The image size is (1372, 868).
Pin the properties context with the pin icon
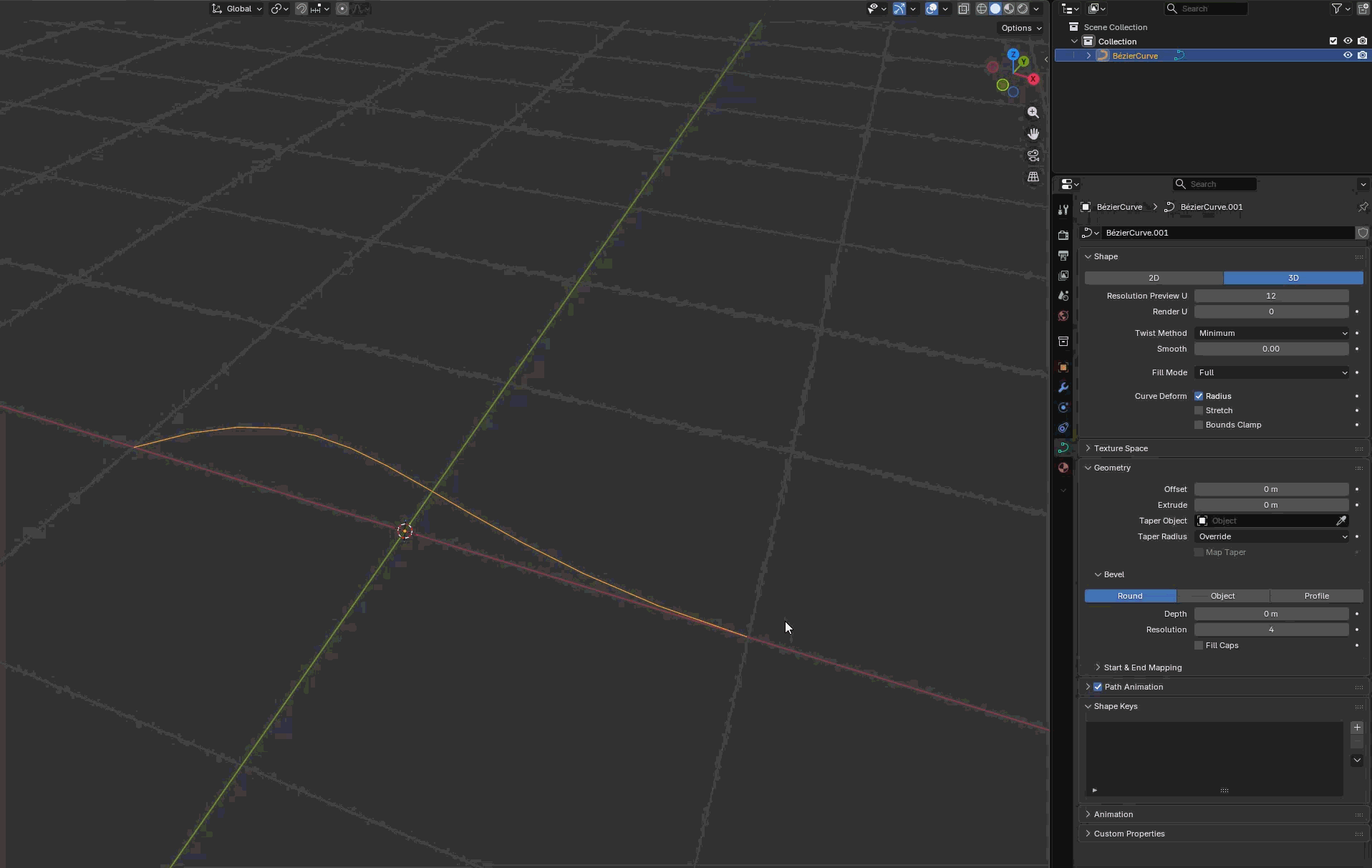click(1362, 207)
